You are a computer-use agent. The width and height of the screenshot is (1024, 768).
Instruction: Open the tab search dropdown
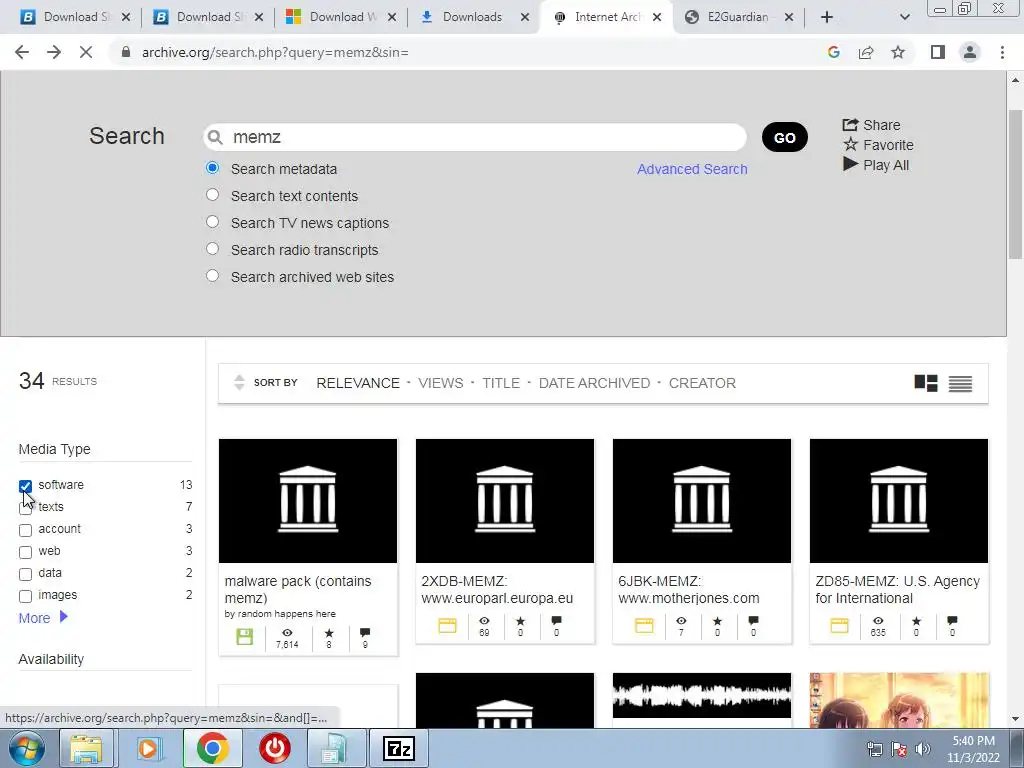(904, 17)
